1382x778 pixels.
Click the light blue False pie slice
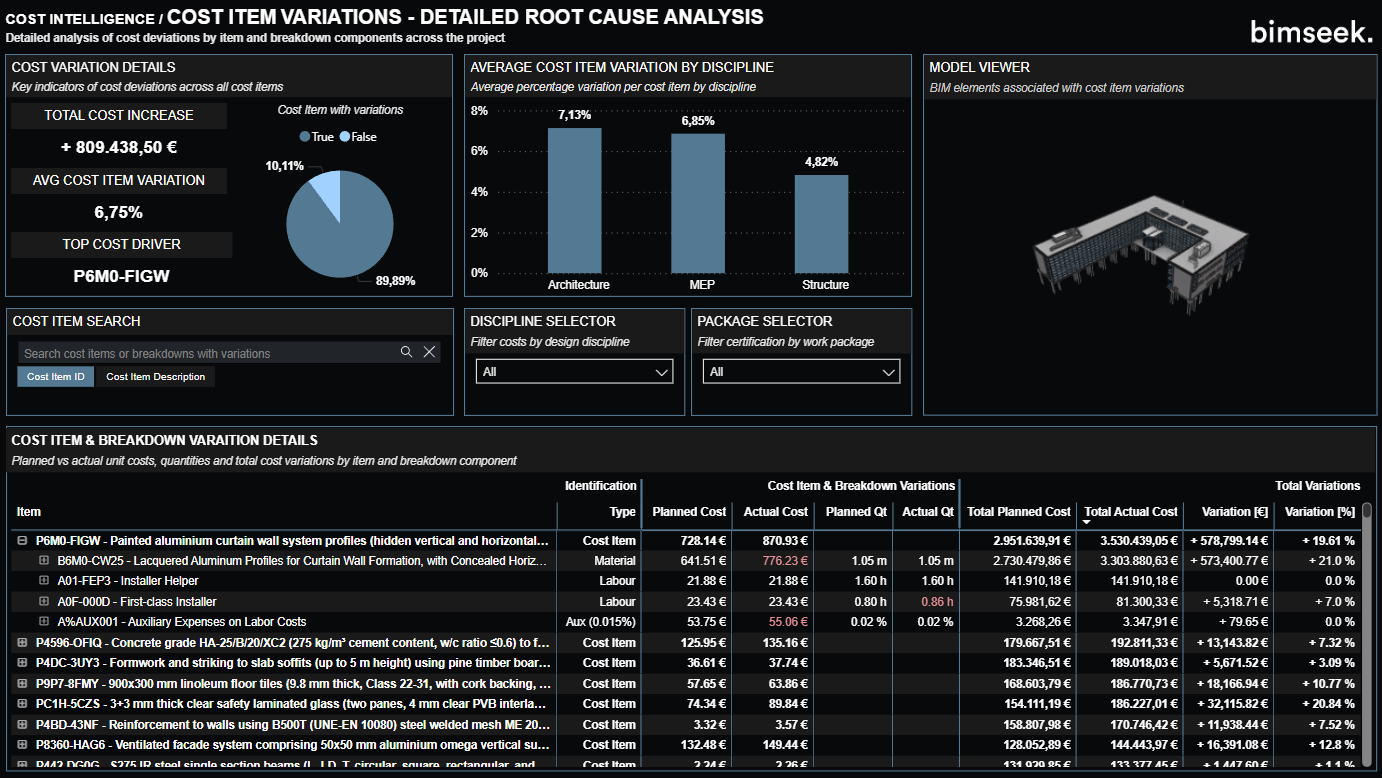326,195
